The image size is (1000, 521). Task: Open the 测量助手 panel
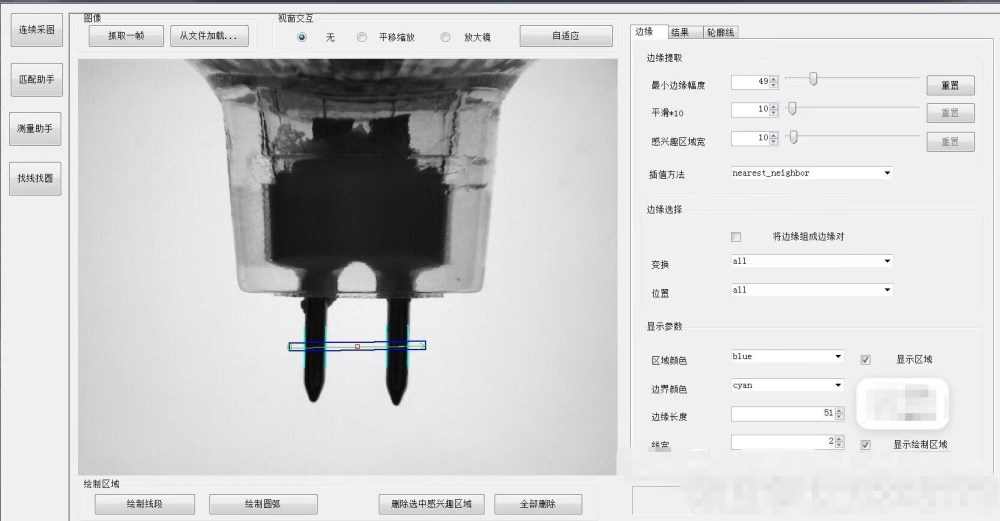35,129
